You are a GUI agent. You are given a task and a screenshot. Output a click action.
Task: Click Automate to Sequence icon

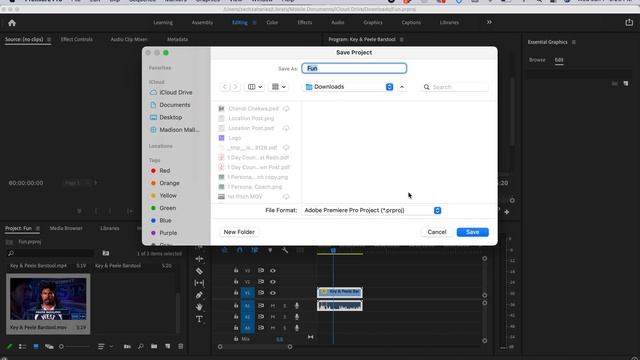point(127,347)
